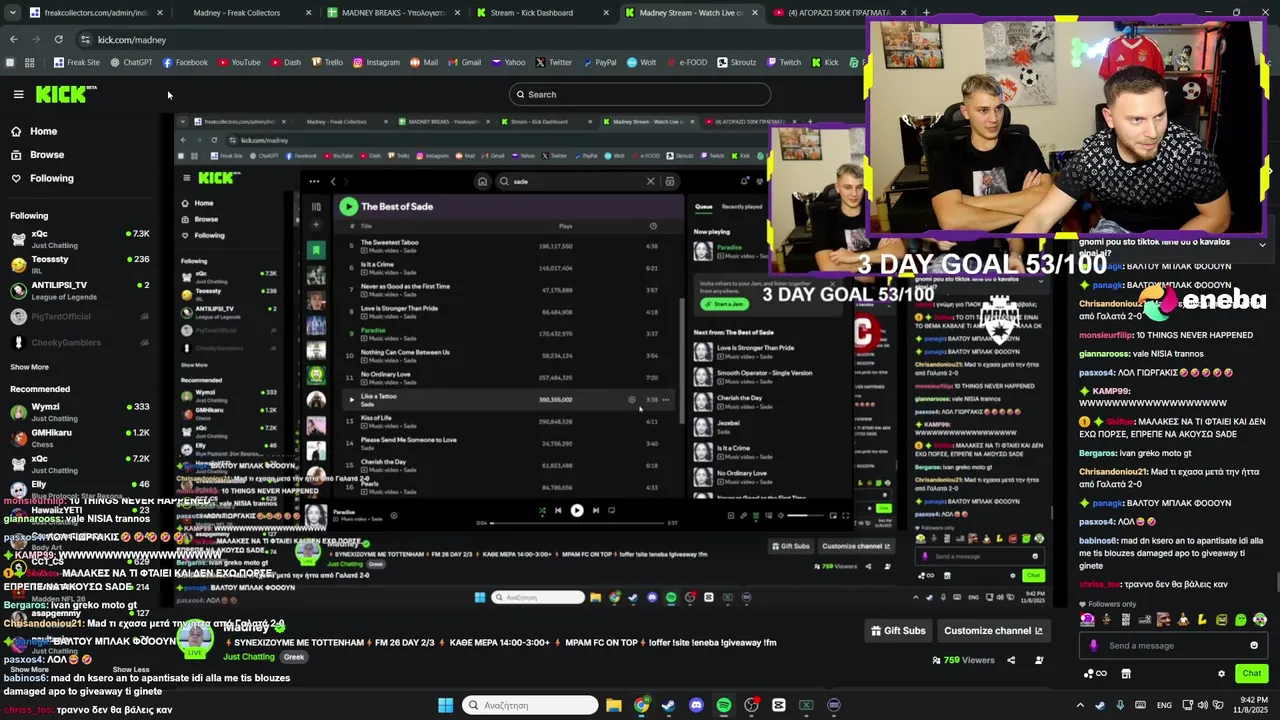Focus the Send a message input
1280x720 pixels.
pos(1171,645)
